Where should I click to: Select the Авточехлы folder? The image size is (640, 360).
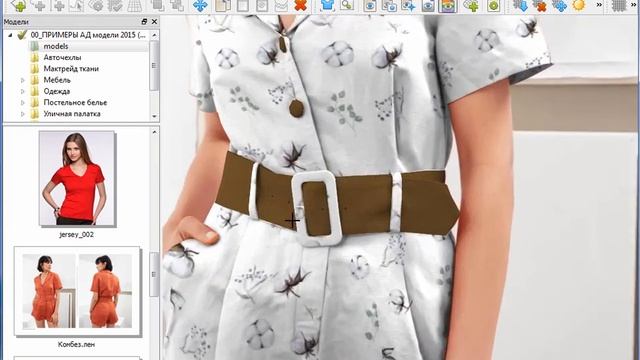(x=62, y=58)
